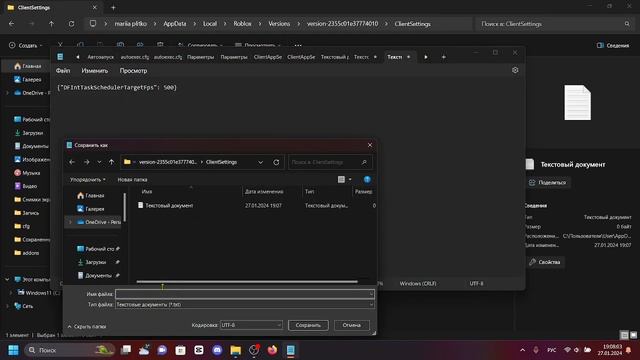Click the Explorer search ClientSettings field
This screenshot has height=360, width=640.
coord(554,24)
